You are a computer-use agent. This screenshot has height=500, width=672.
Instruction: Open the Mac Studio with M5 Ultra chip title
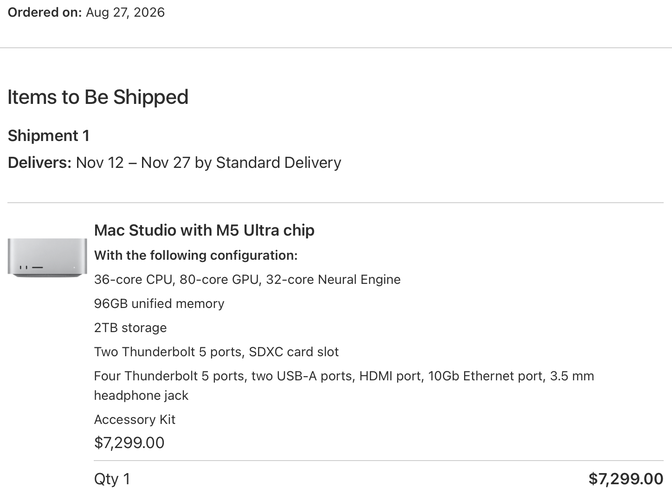[204, 231]
